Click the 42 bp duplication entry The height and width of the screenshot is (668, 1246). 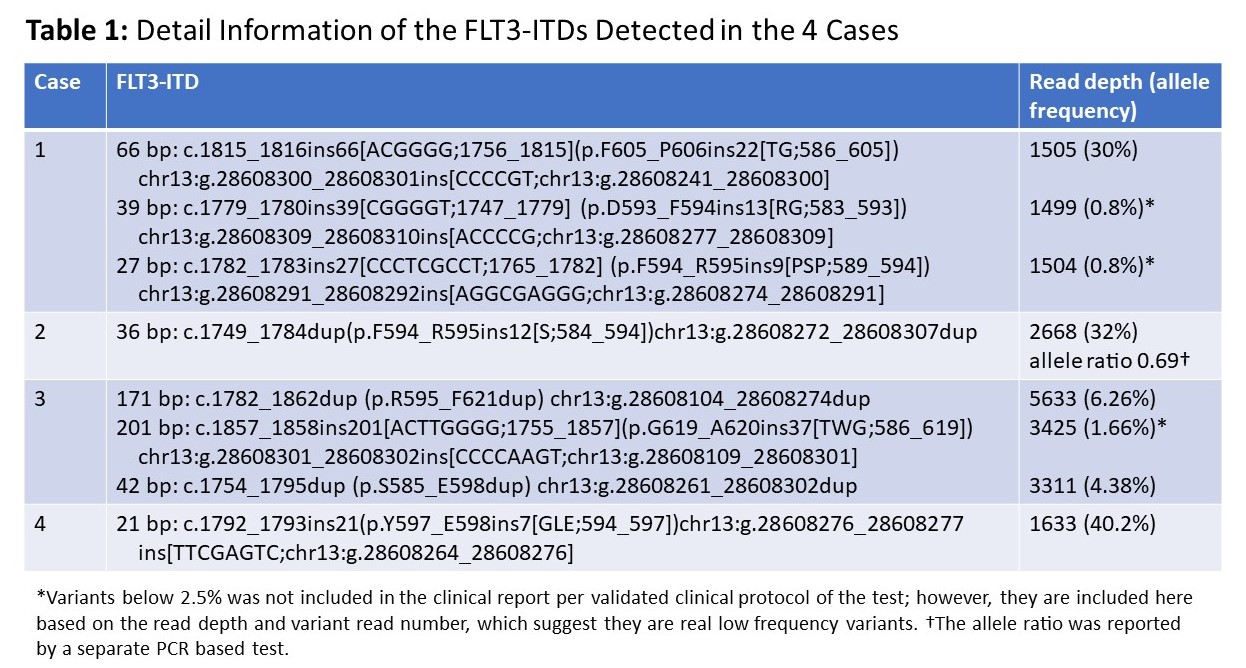point(487,486)
